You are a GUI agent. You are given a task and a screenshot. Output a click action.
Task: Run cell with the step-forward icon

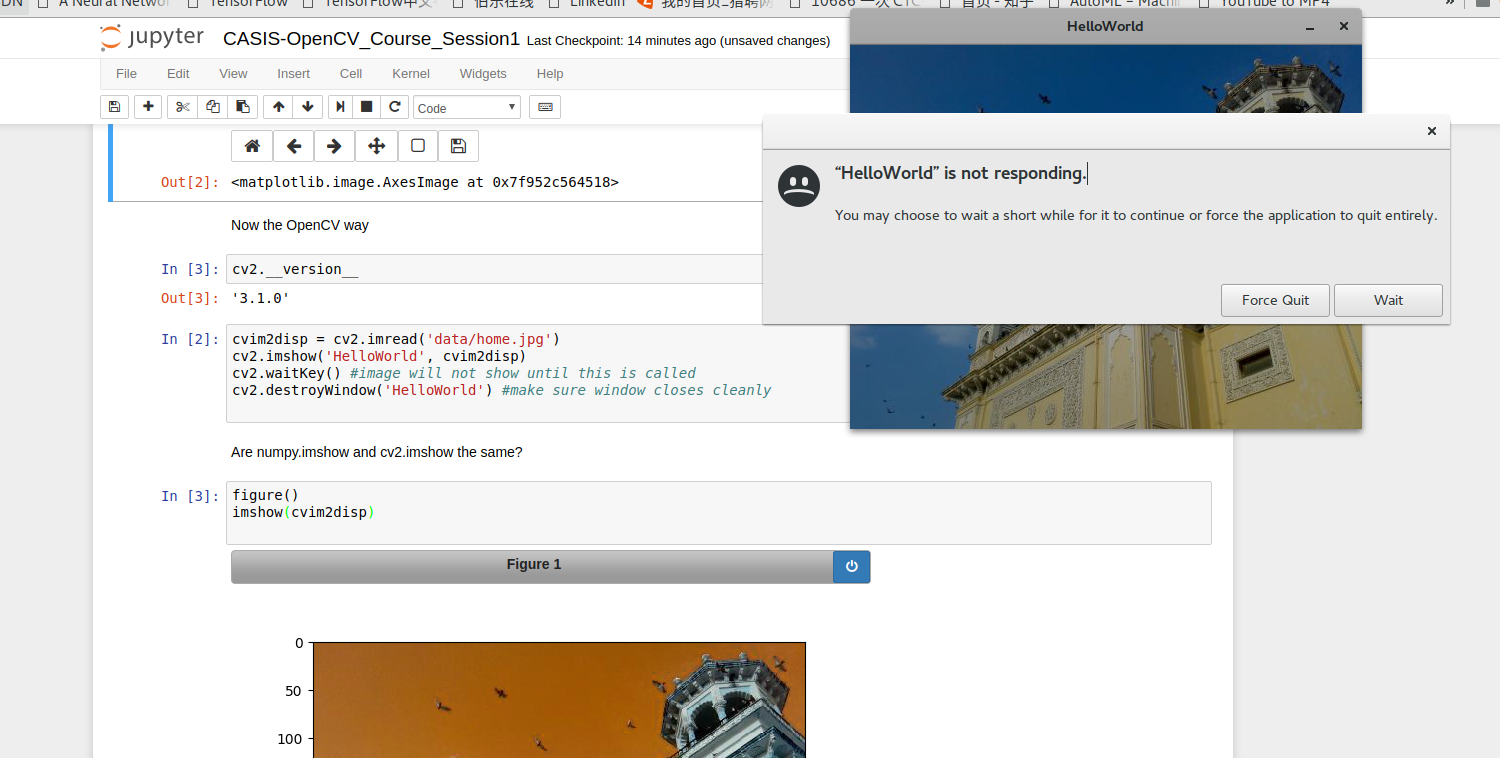[x=341, y=107]
